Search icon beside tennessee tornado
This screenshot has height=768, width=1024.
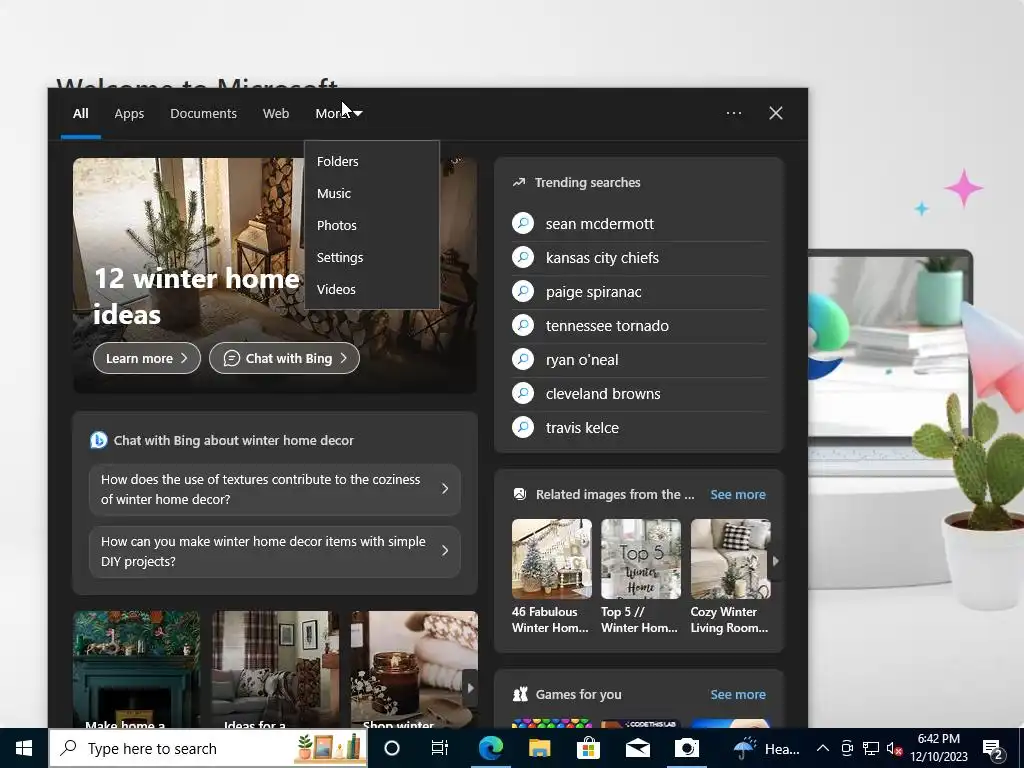click(x=523, y=325)
